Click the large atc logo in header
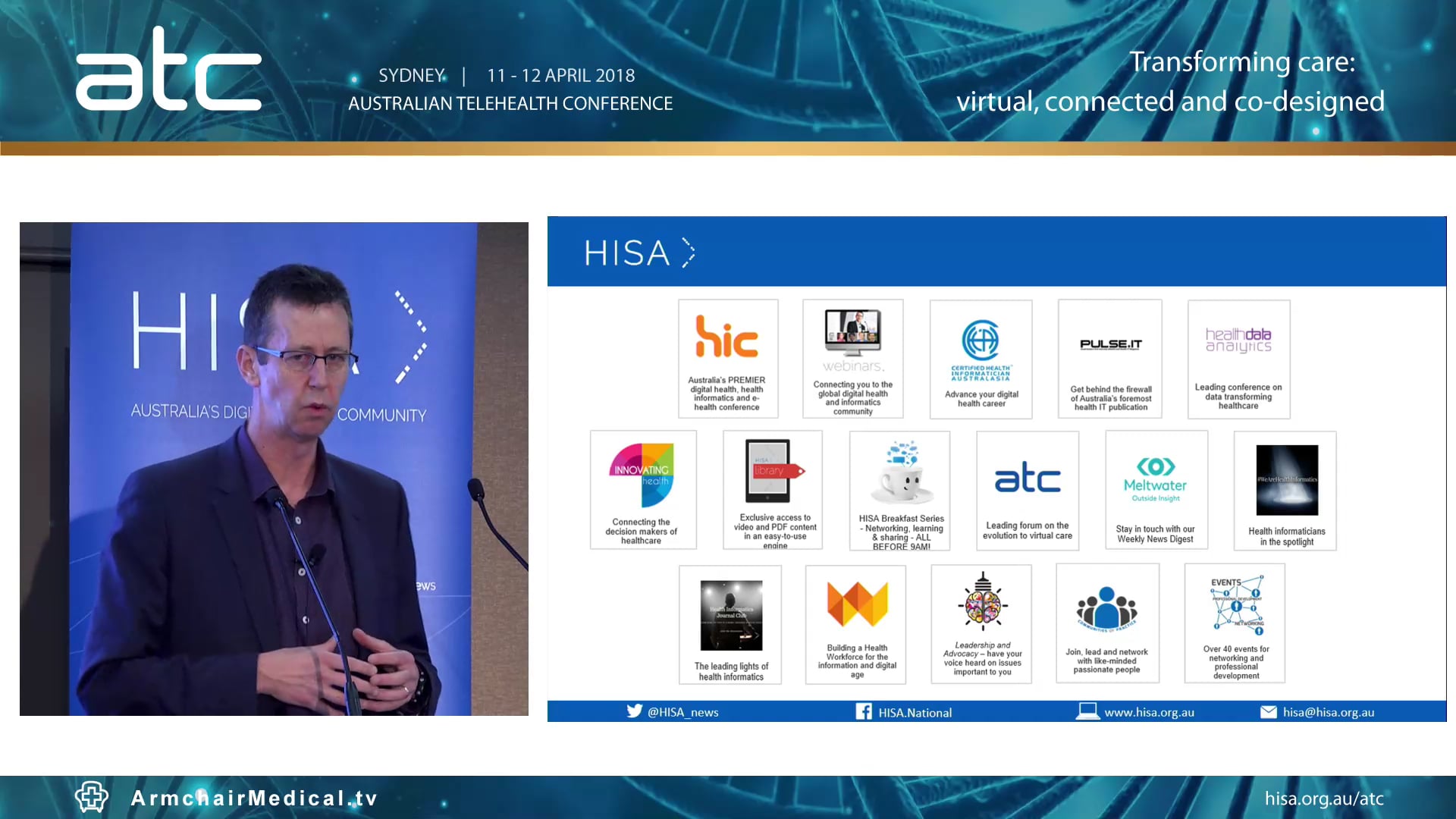Image resolution: width=1456 pixels, height=819 pixels. (168, 70)
